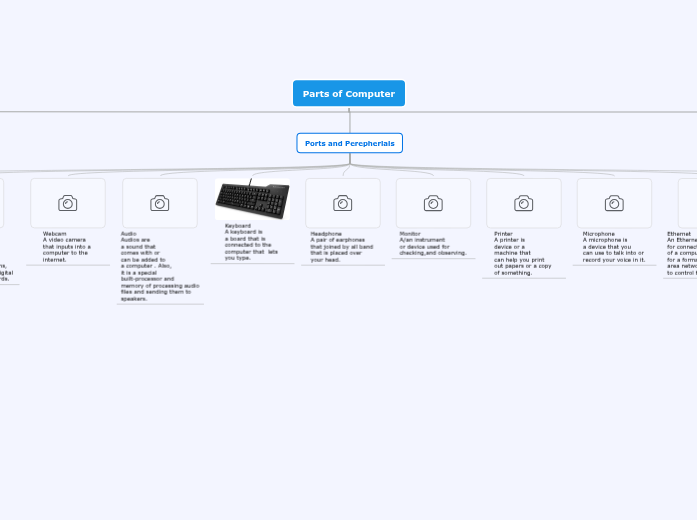Select the Ports and Perepherials node
This screenshot has height=520, width=697.
pyautogui.click(x=349, y=143)
